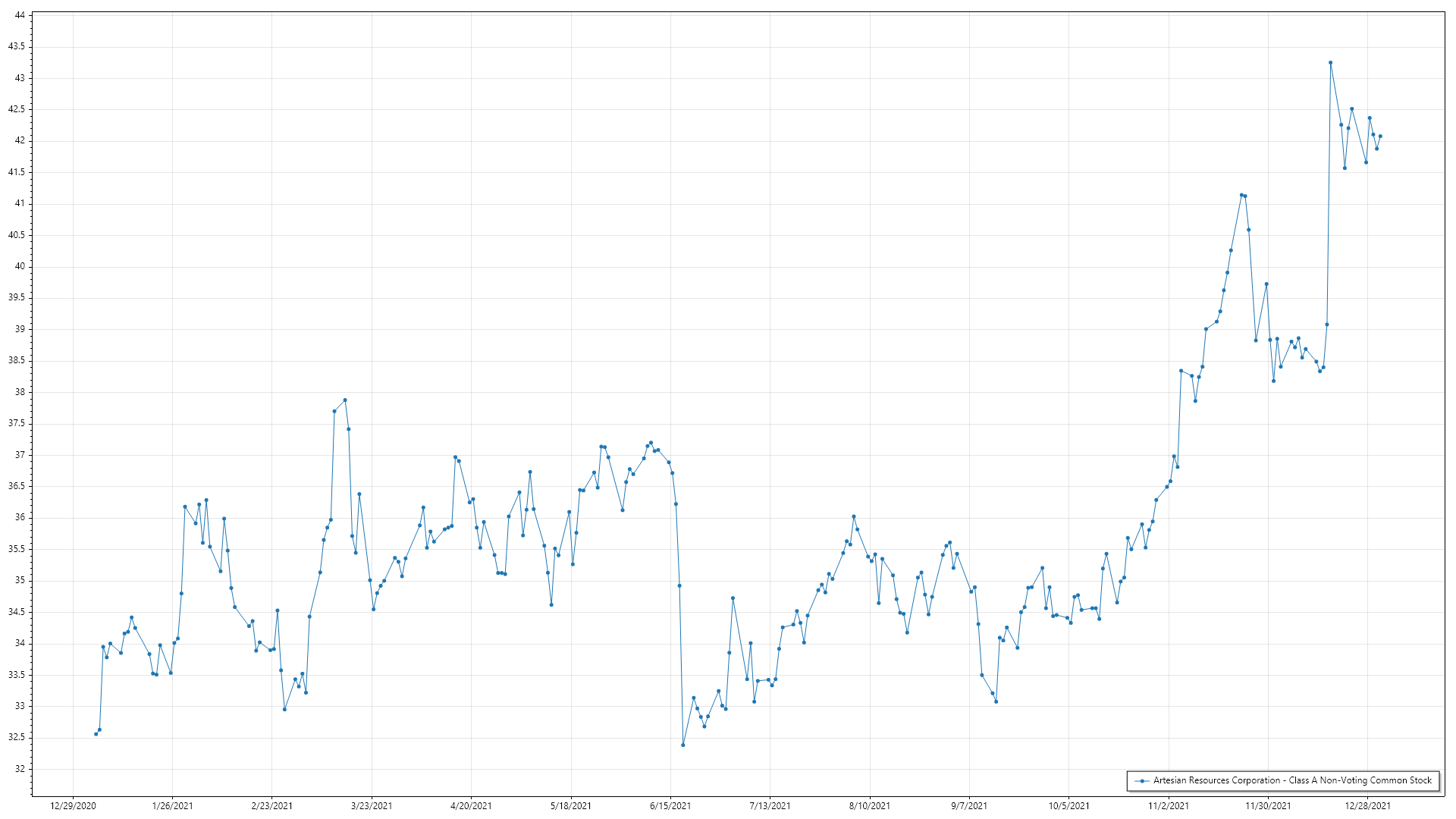The width and height of the screenshot is (1456, 819).
Task: Click the legend line marker icon
Action: click(x=1141, y=780)
